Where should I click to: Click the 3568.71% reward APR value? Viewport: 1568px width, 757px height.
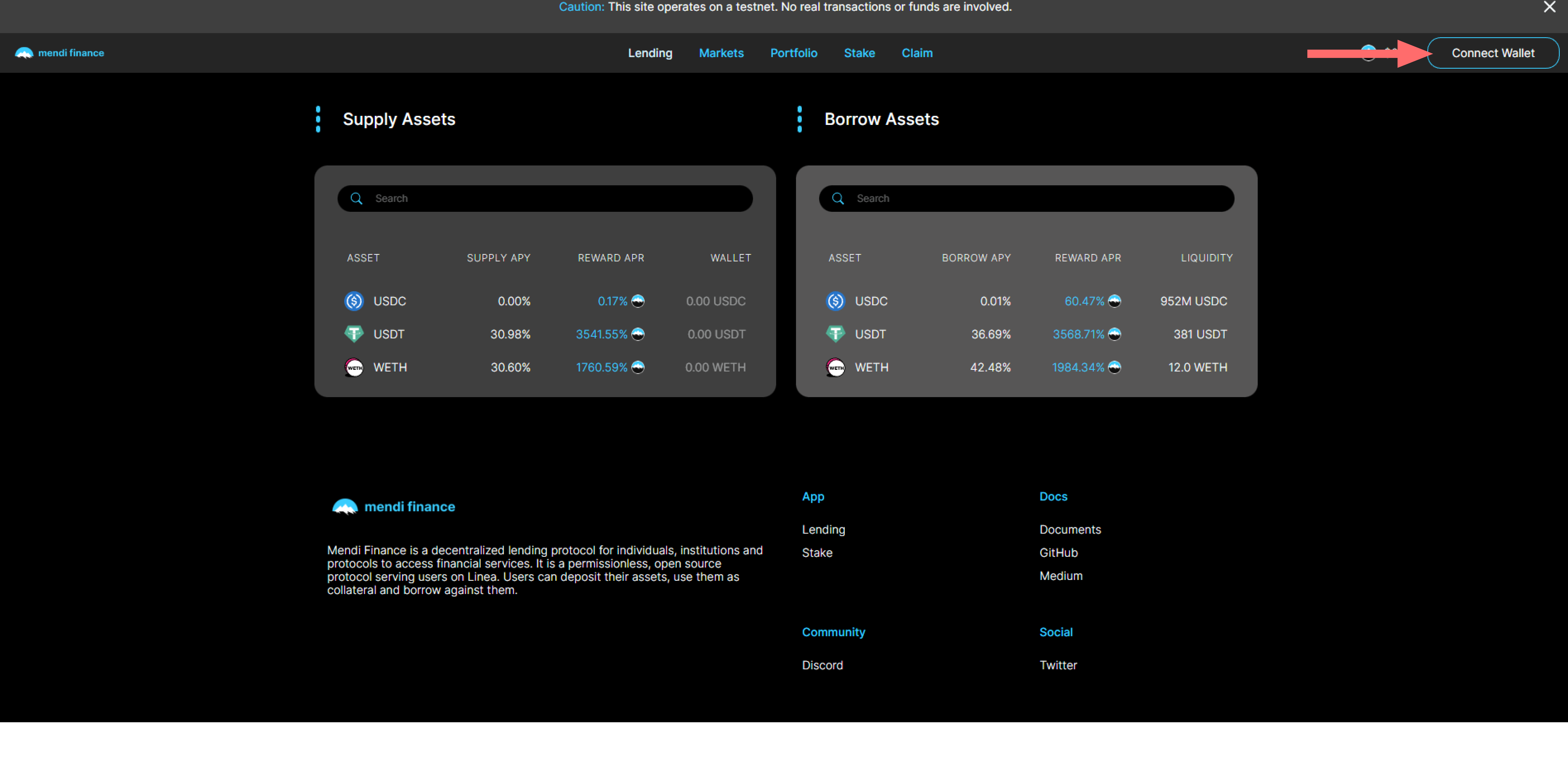click(x=1079, y=334)
